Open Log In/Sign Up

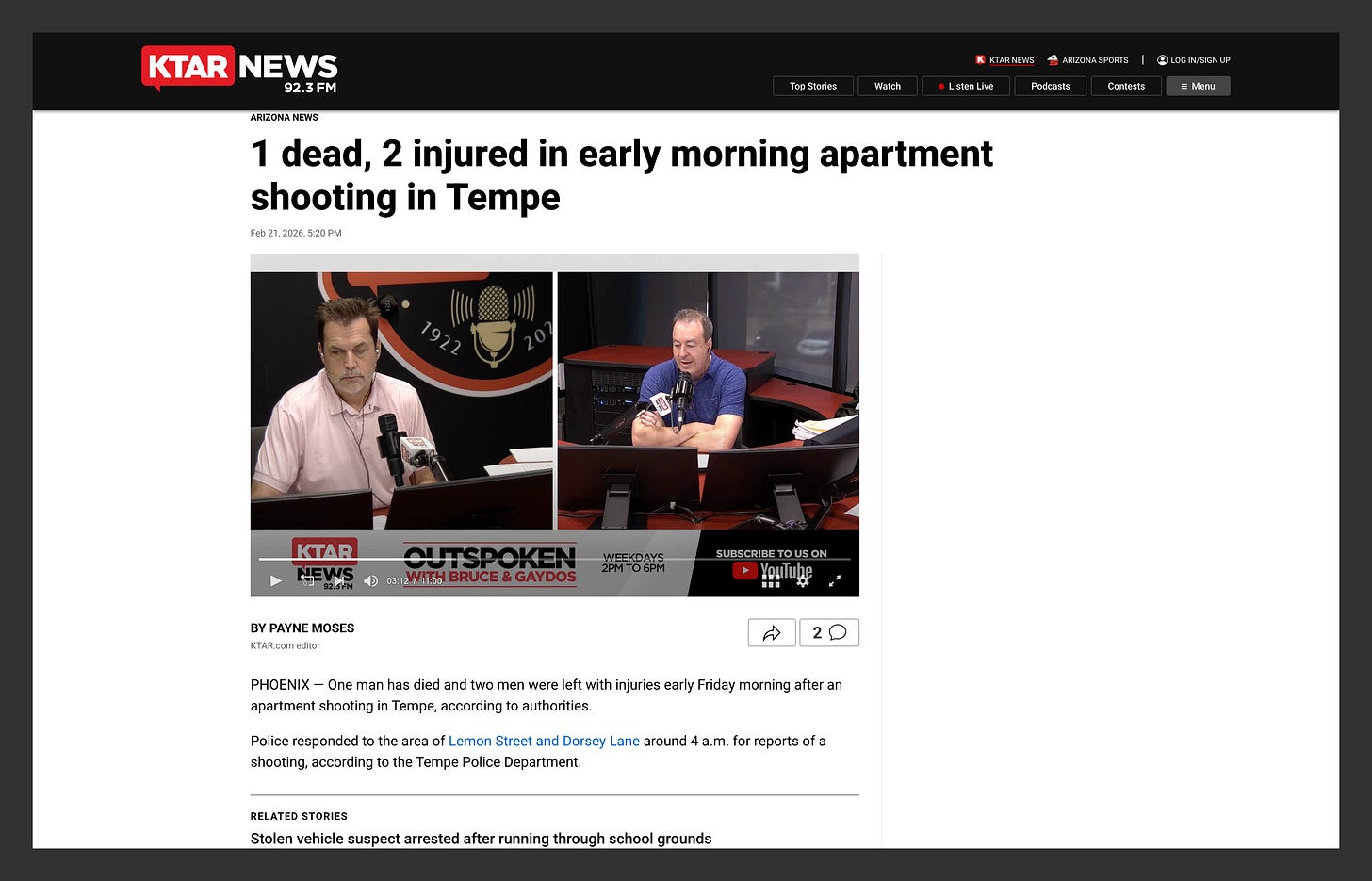[x=1194, y=60]
